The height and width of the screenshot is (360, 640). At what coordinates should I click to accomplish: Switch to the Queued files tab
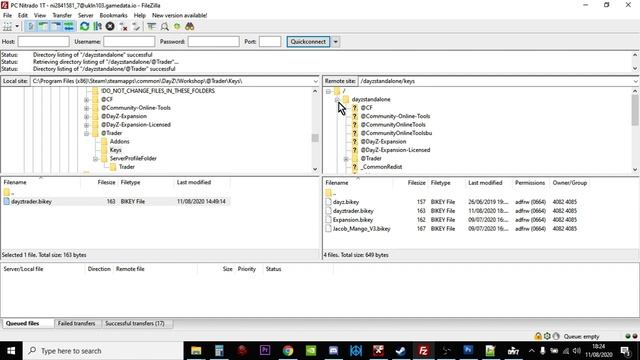click(22, 323)
